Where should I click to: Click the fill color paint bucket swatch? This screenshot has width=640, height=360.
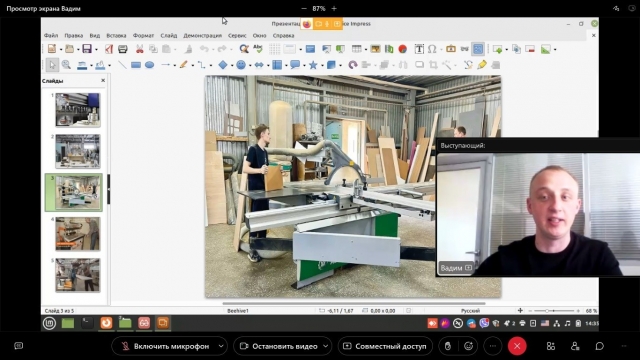click(100, 64)
